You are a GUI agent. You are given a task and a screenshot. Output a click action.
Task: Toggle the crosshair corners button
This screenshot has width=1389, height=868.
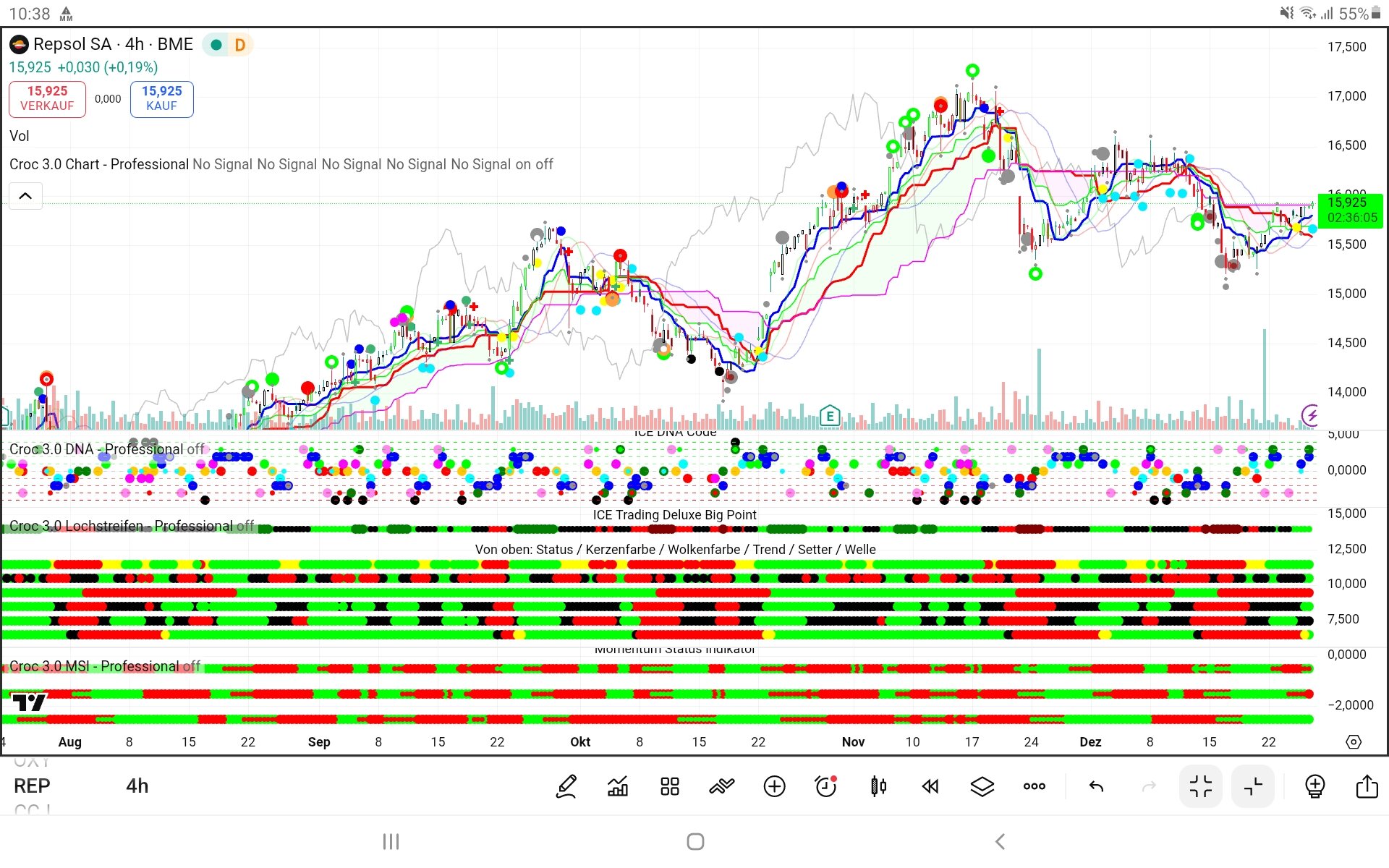pyautogui.click(x=1253, y=786)
